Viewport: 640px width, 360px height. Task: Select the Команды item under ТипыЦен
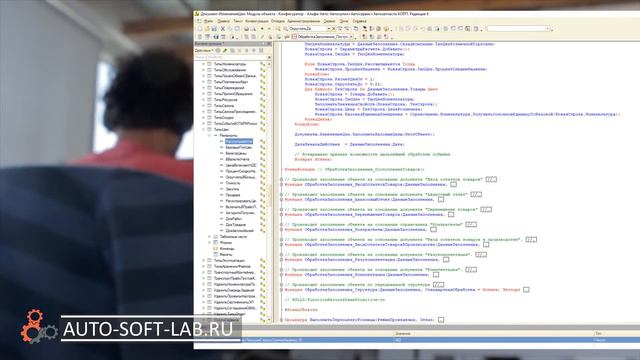pyautogui.click(x=227, y=248)
